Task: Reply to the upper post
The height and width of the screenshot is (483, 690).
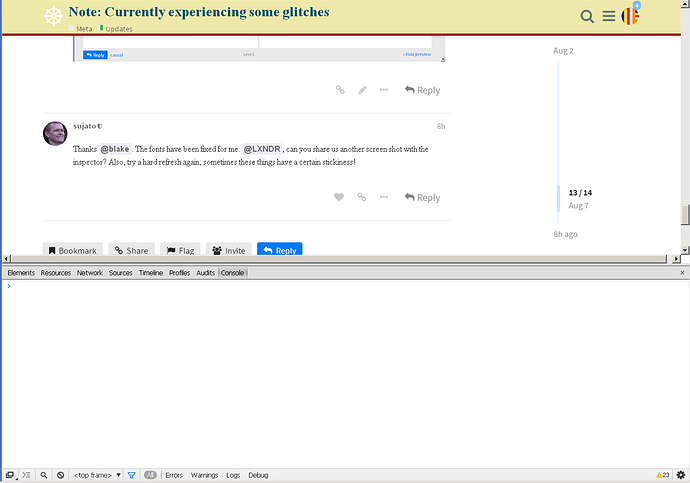Action: pos(422,90)
